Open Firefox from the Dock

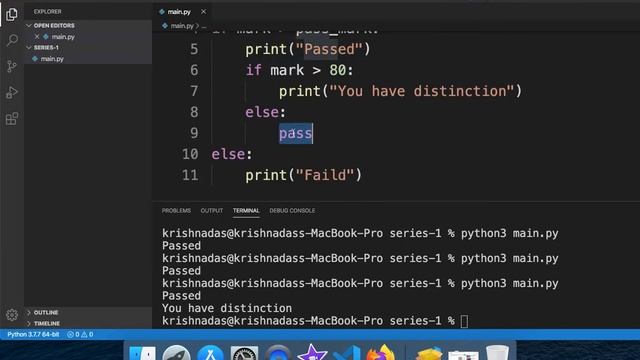pos(380,352)
